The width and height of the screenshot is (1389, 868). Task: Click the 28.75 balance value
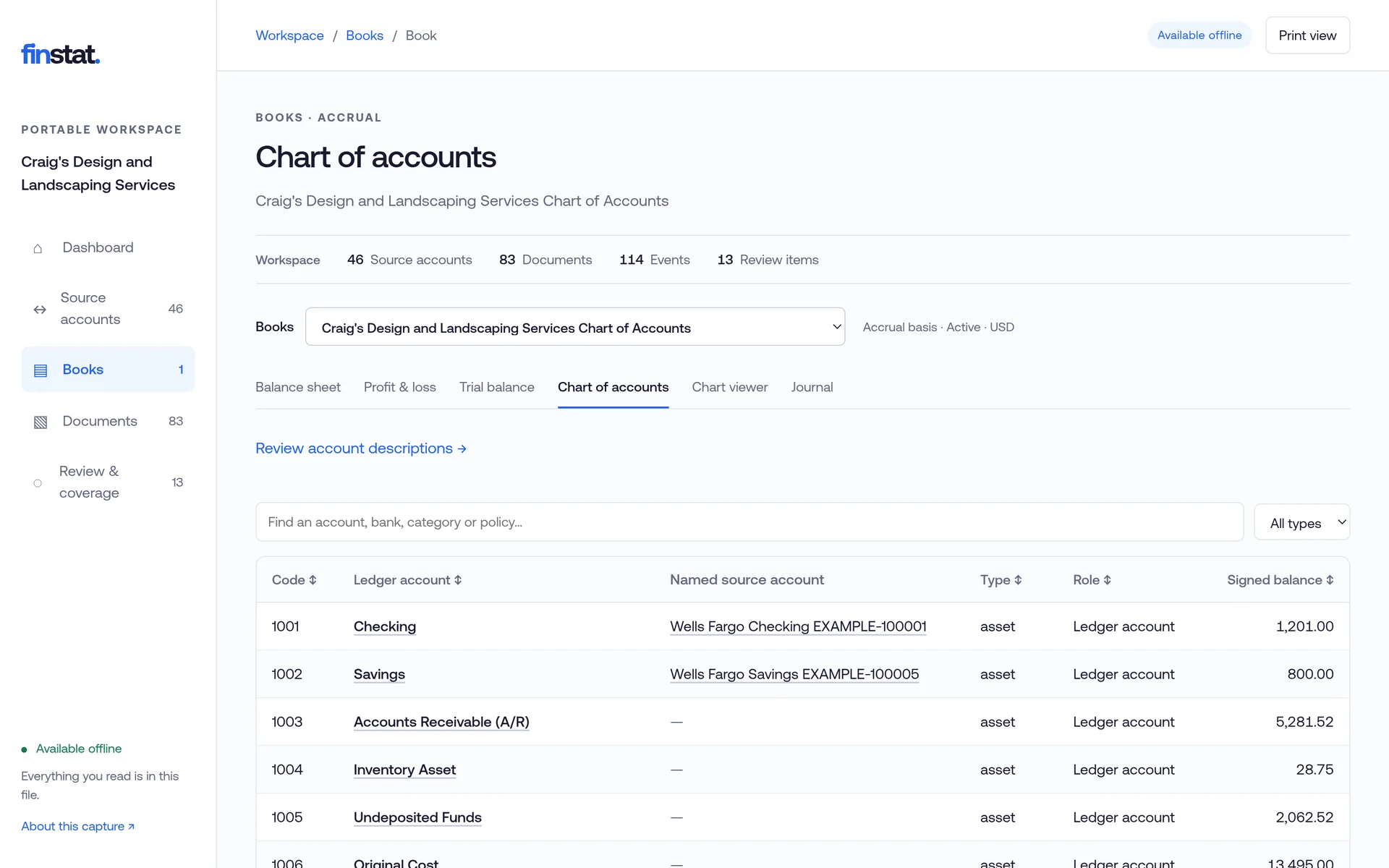tap(1314, 770)
